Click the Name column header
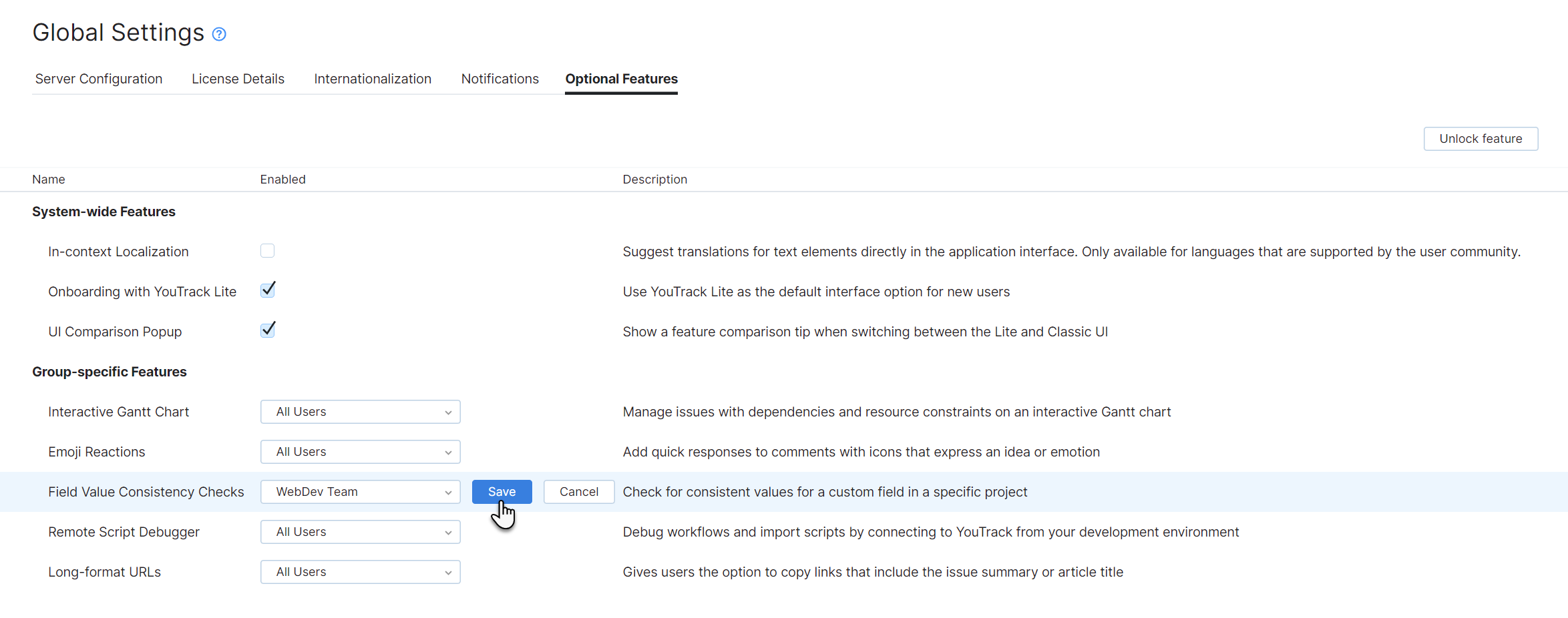 point(48,179)
